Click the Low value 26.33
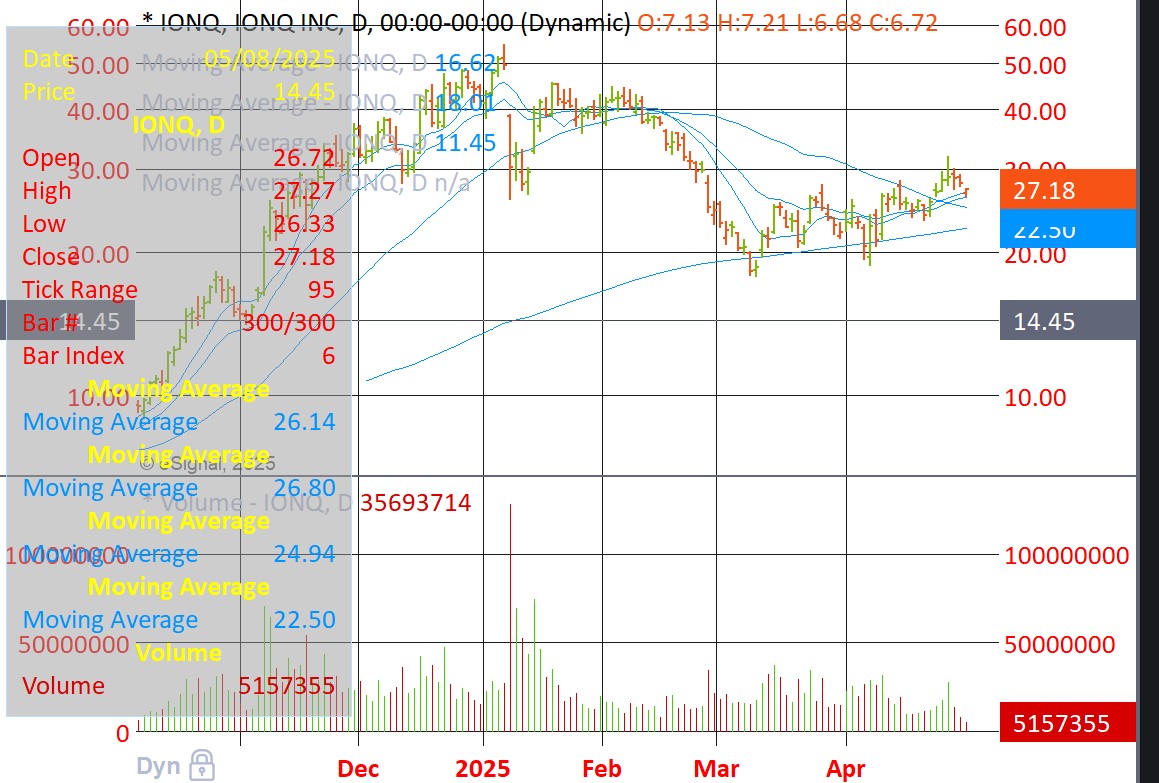Viewport: 1159px width, 783px height. coord(305,223)
